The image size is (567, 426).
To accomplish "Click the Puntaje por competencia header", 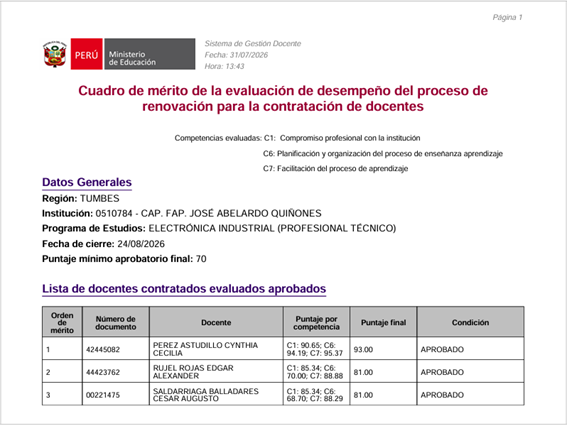I will 316,322.
